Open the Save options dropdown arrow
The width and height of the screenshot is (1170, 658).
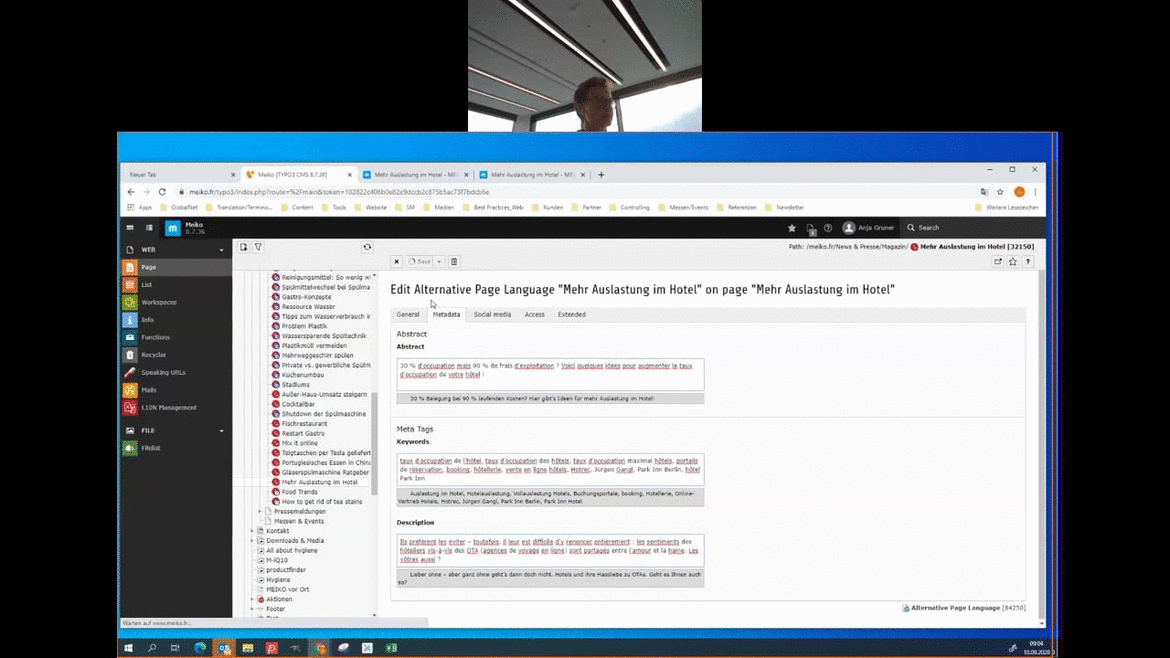pos(439,262)
